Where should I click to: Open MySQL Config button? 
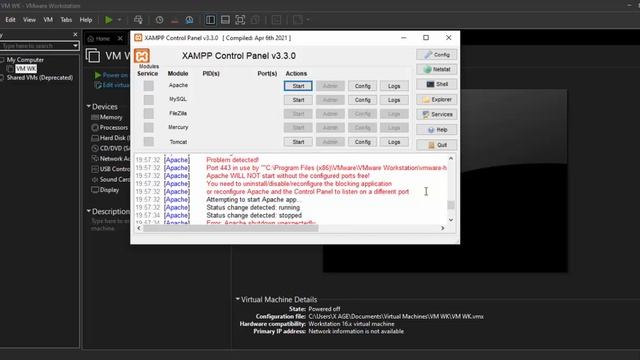(362, 100)
